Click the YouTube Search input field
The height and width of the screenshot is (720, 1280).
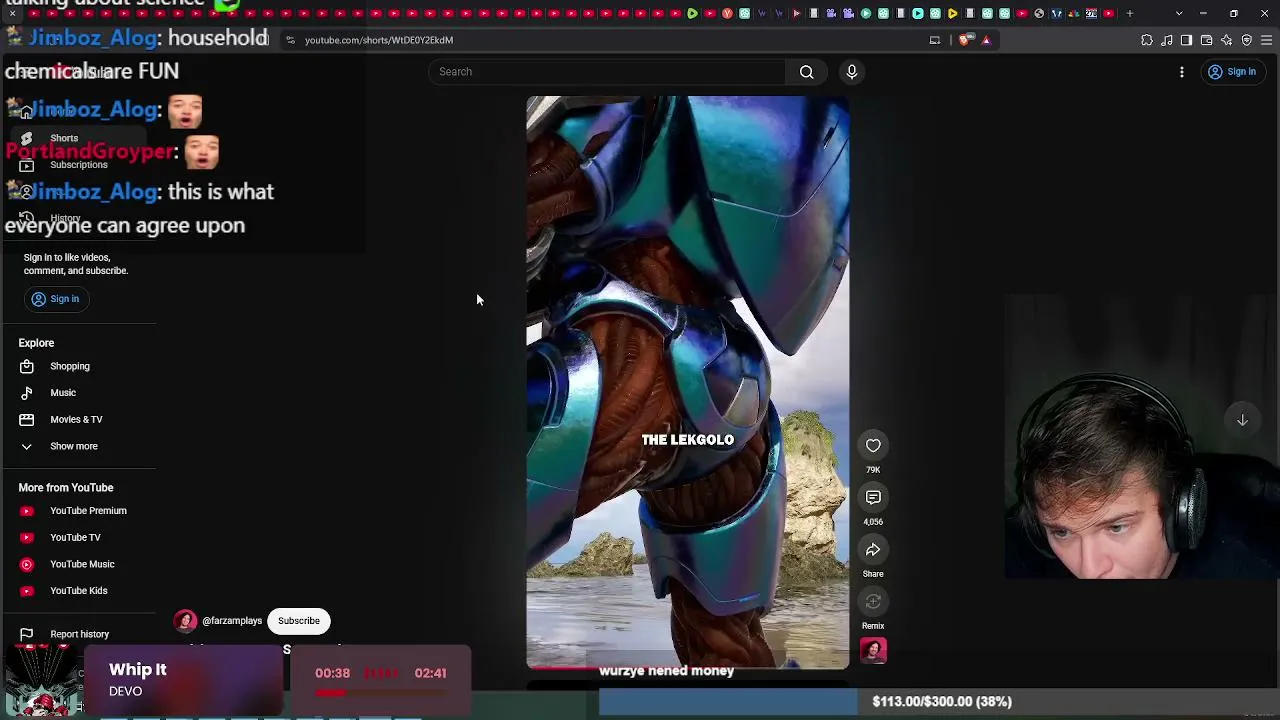tap(608, 72)
